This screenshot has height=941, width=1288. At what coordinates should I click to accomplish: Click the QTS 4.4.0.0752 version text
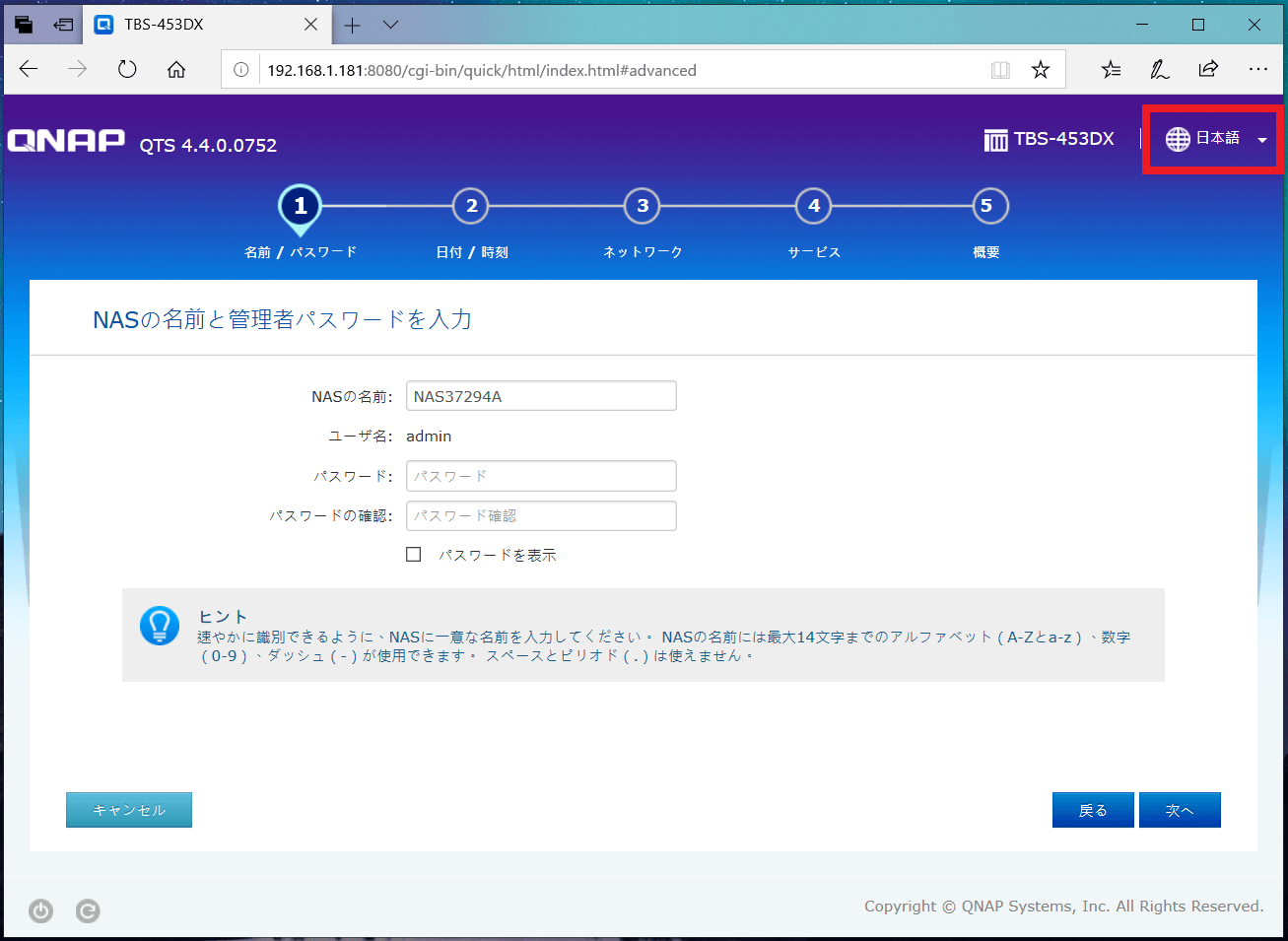pos(208,145)
